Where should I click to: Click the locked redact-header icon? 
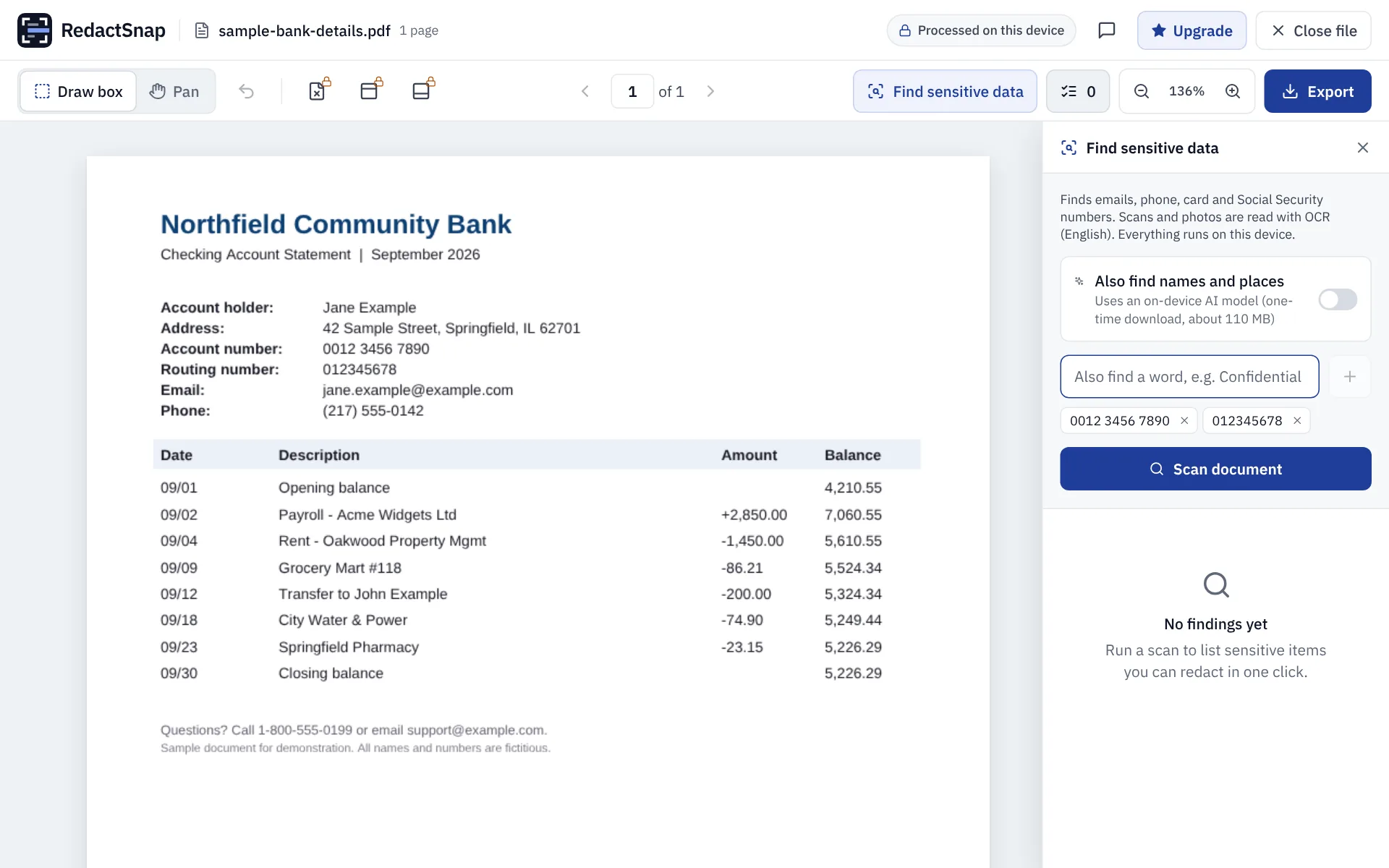[371, 90]
